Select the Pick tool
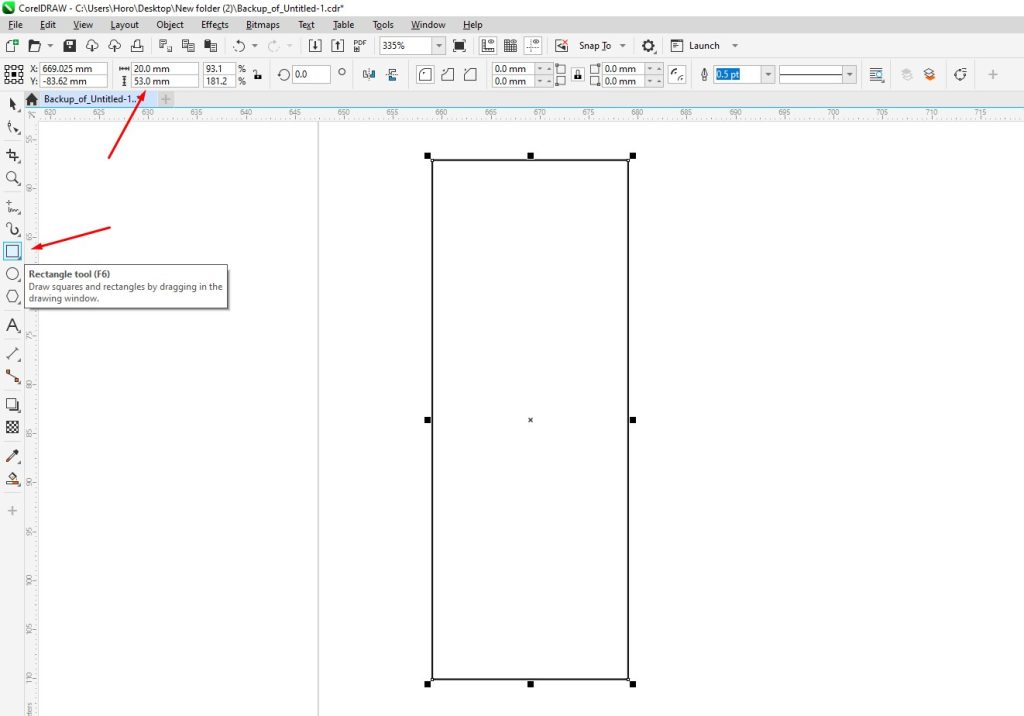This screenshot has height=716, width=1024. tap(13, 105)
